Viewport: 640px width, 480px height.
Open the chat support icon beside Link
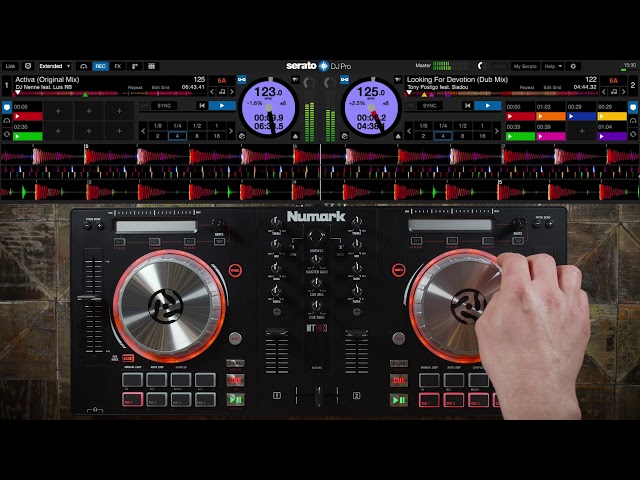point(28,66)
